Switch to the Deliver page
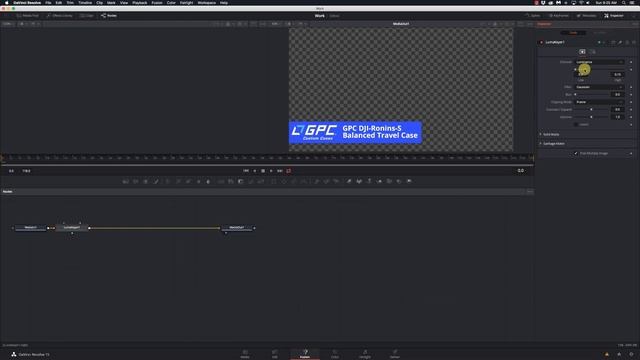 click(395, 353)
